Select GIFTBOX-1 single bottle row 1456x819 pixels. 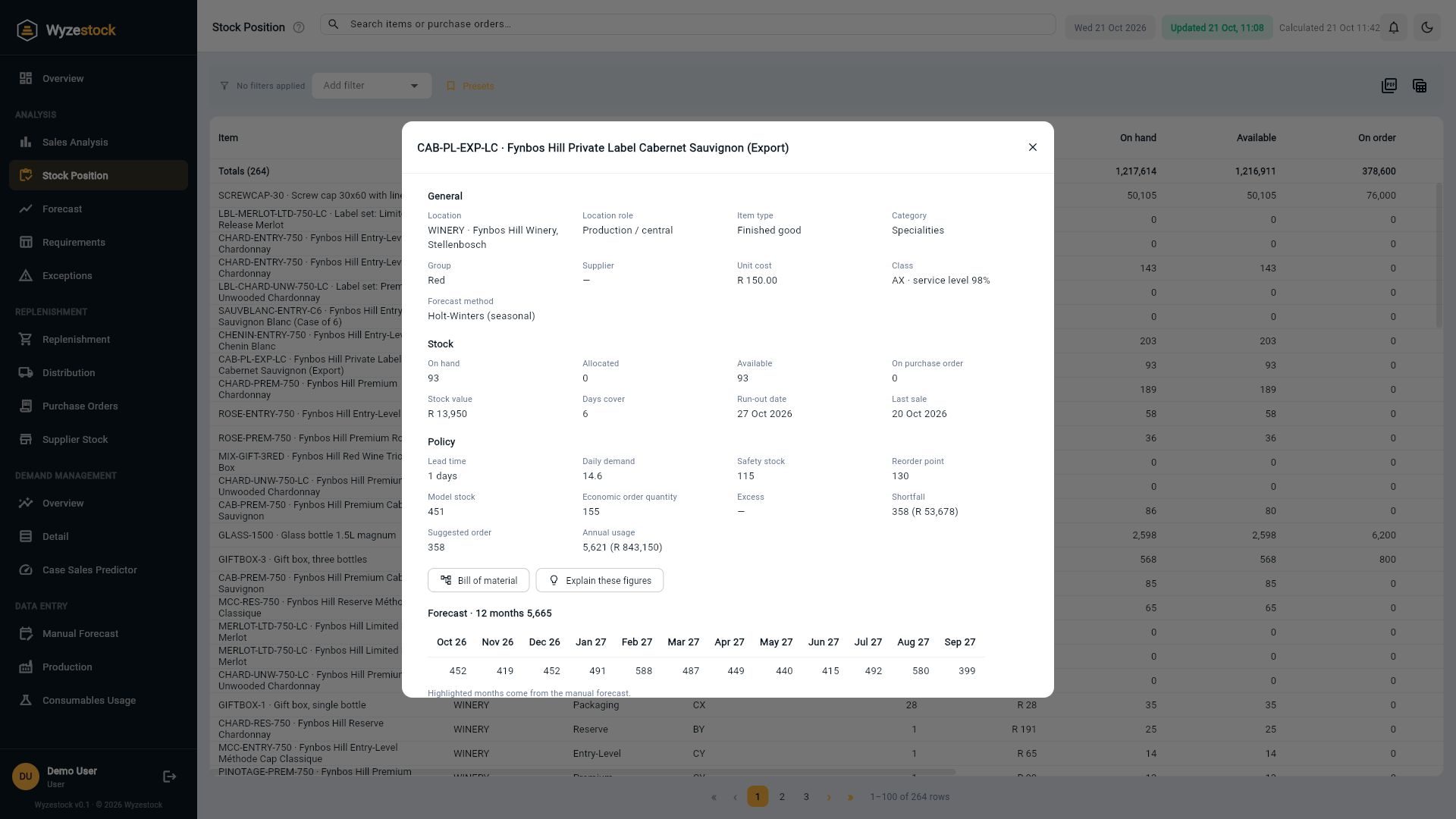click(827, 704)
